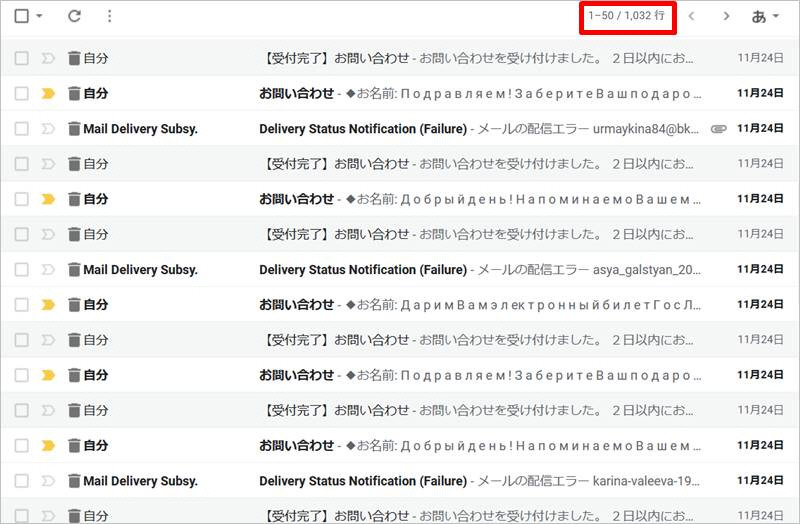Toggle importance marker on karina-valeeva email row

tap(48, 481)
